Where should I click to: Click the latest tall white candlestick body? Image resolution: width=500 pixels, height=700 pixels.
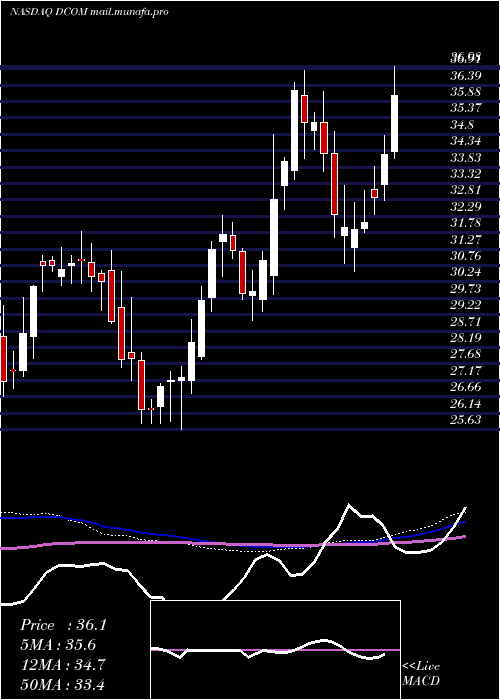coord(395,124)
